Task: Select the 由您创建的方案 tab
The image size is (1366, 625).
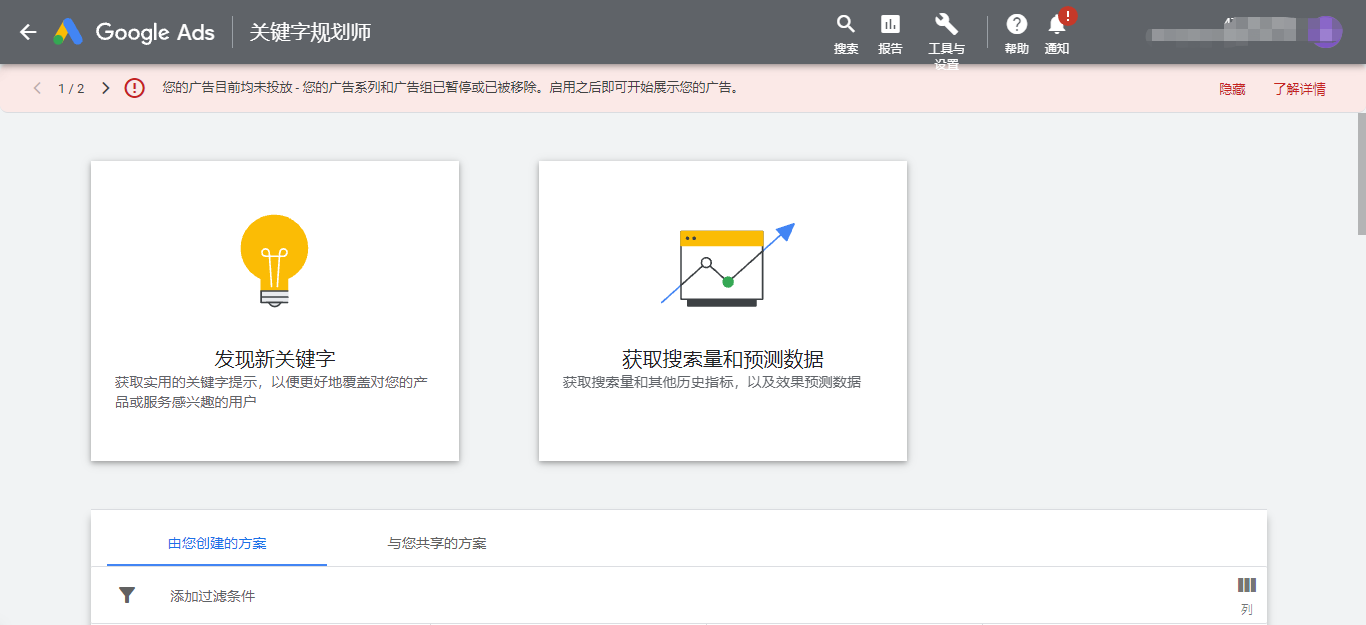Action: pyautogui.click(x=217, y=544)
